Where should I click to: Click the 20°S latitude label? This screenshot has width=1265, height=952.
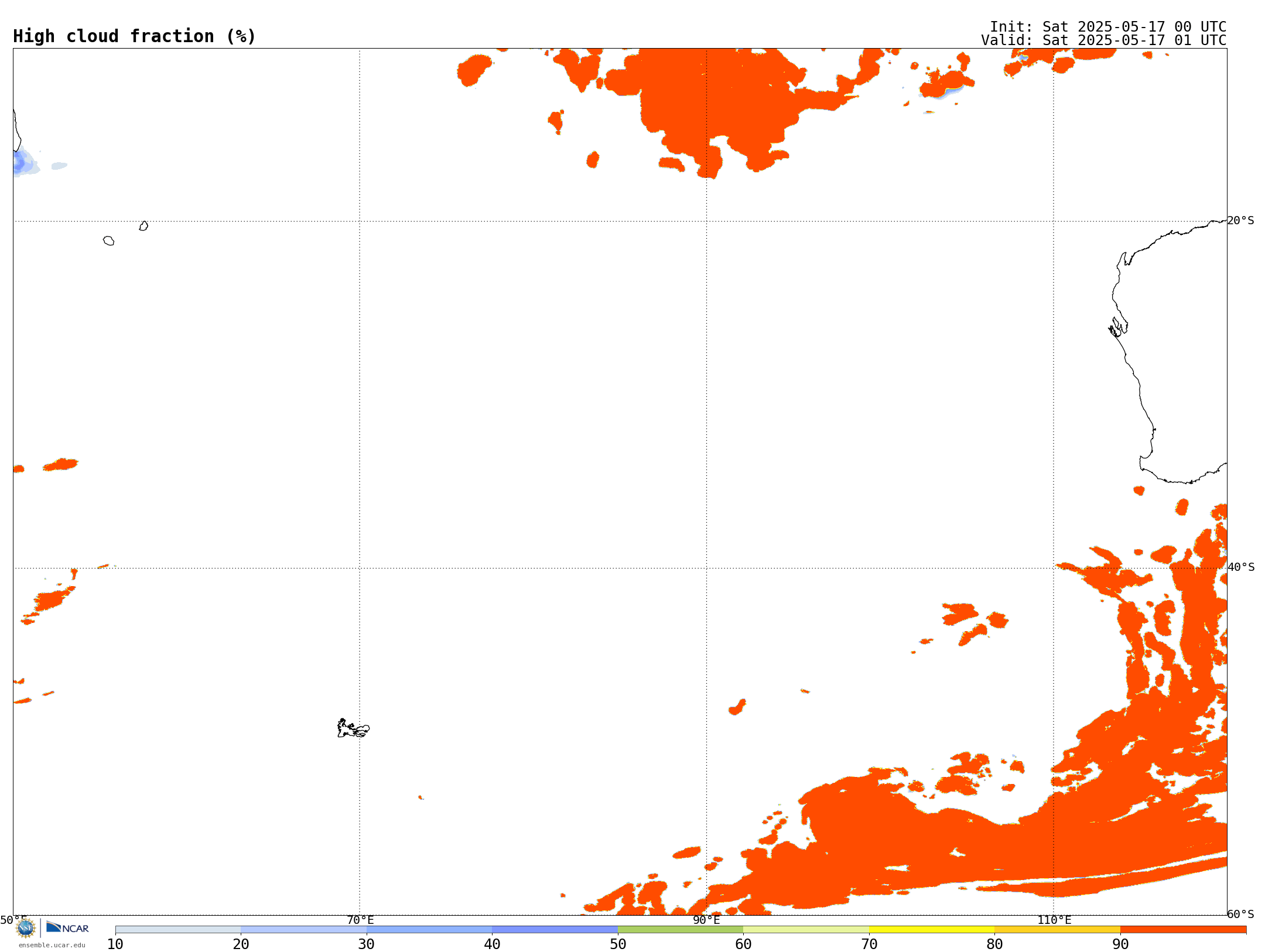point(1241,221)
